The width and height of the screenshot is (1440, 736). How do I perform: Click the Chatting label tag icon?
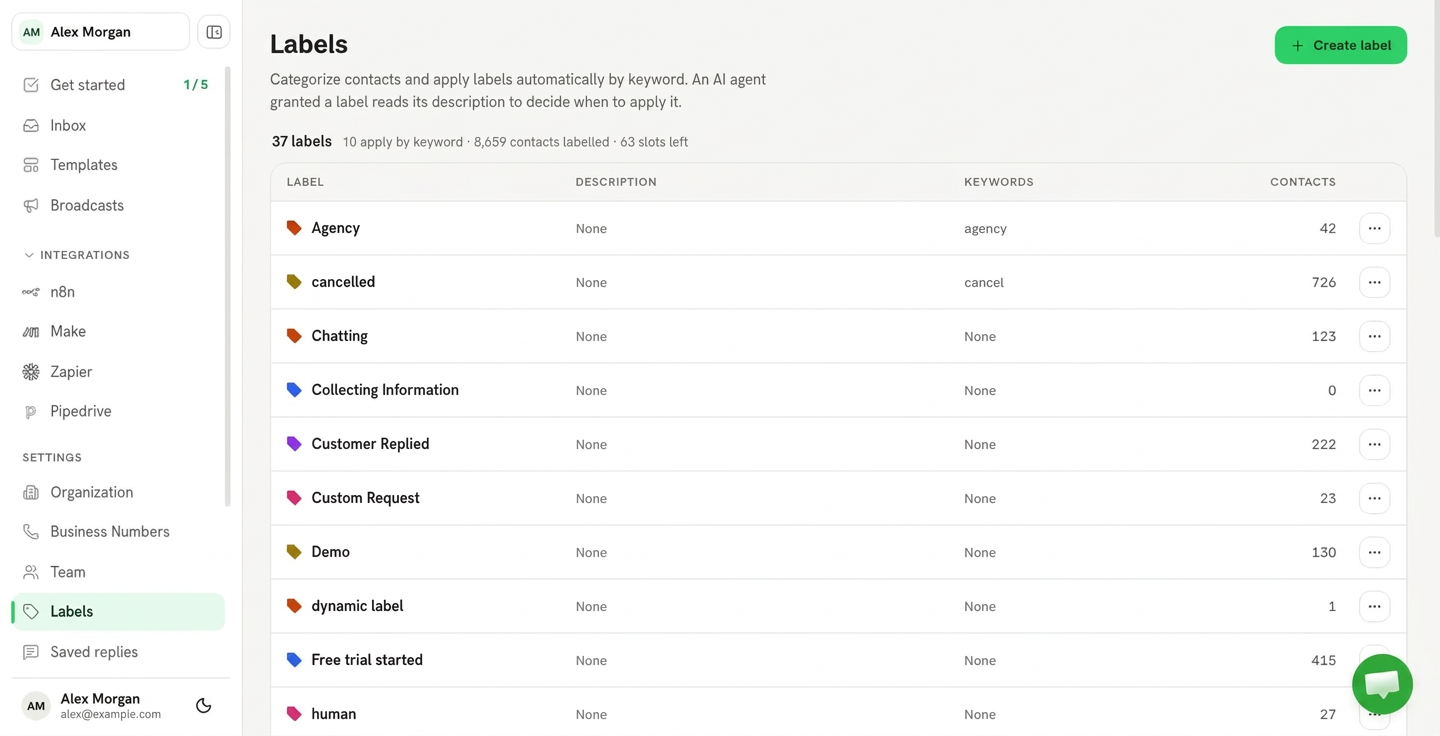coord(294,336)
